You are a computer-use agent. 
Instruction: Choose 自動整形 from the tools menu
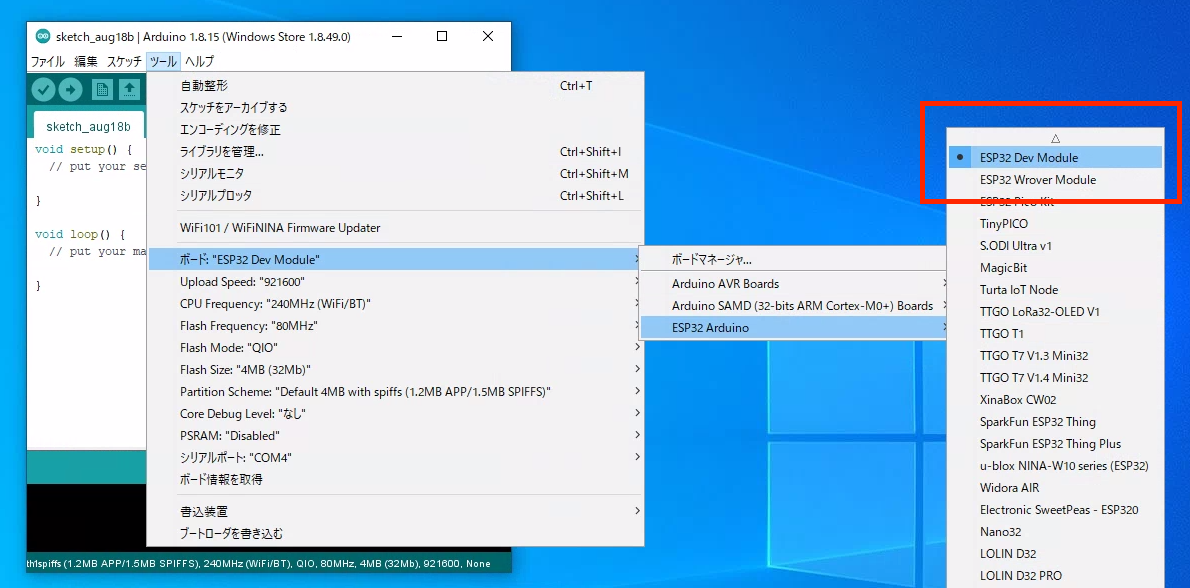[395, 86]
